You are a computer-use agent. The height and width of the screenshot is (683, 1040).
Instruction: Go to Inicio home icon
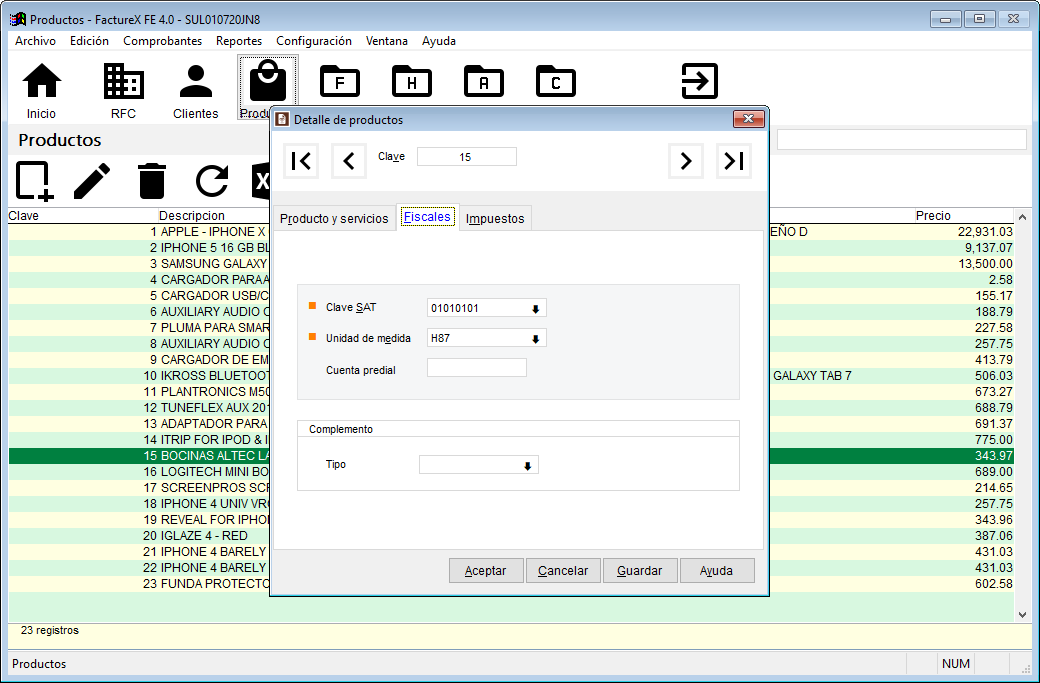click(x=41, y=90)
